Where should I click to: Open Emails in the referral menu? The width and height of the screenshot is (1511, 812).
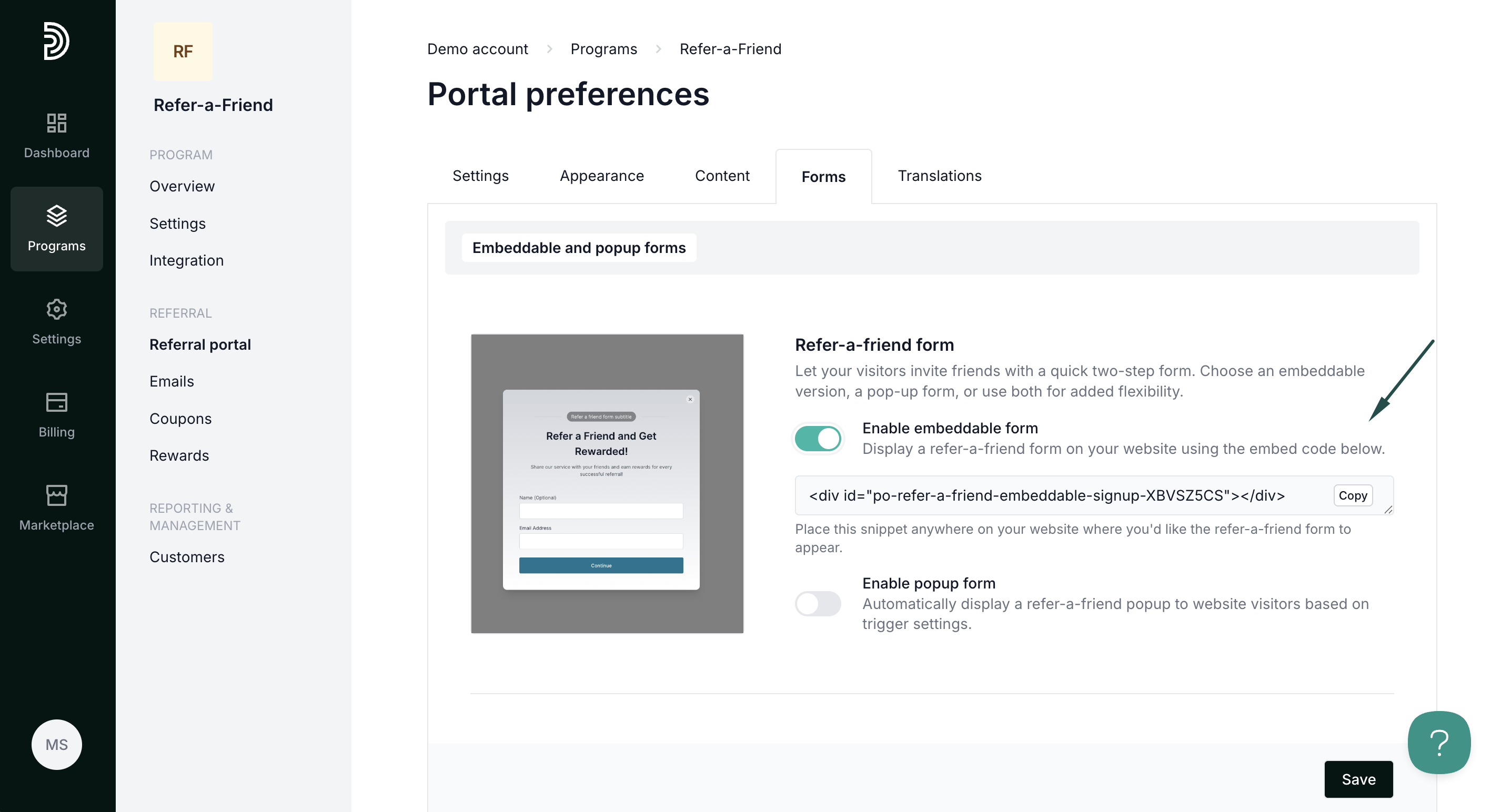click(x=172, y=381)
